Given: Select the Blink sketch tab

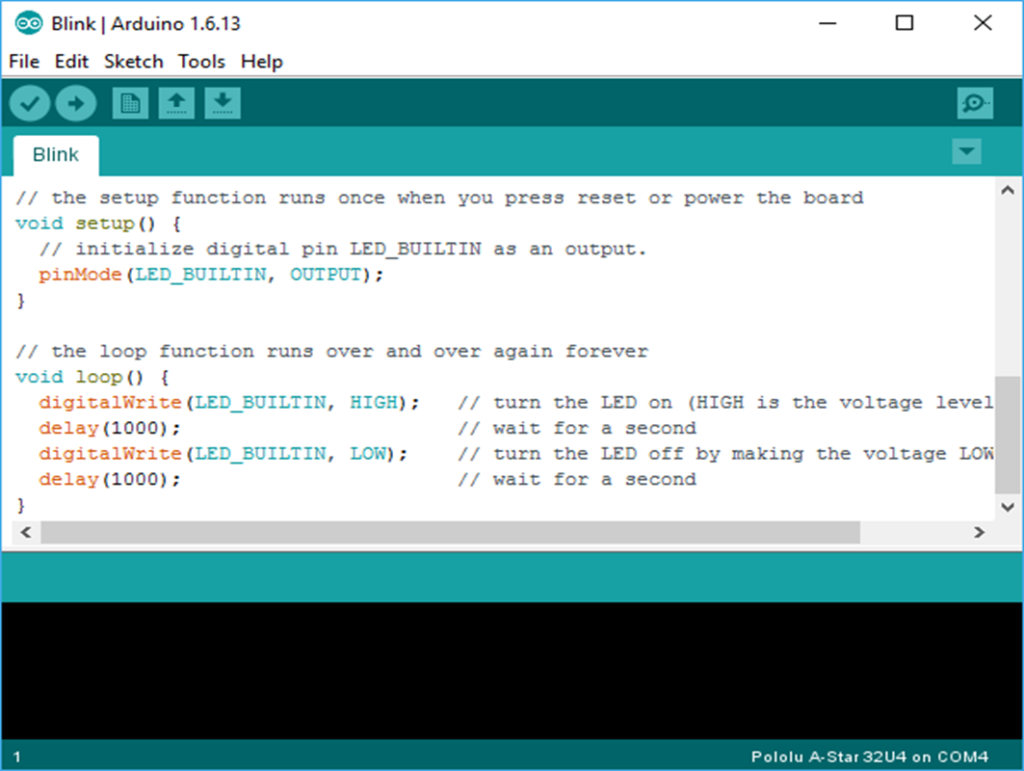Looking at the screenshot, I should 56,155.
